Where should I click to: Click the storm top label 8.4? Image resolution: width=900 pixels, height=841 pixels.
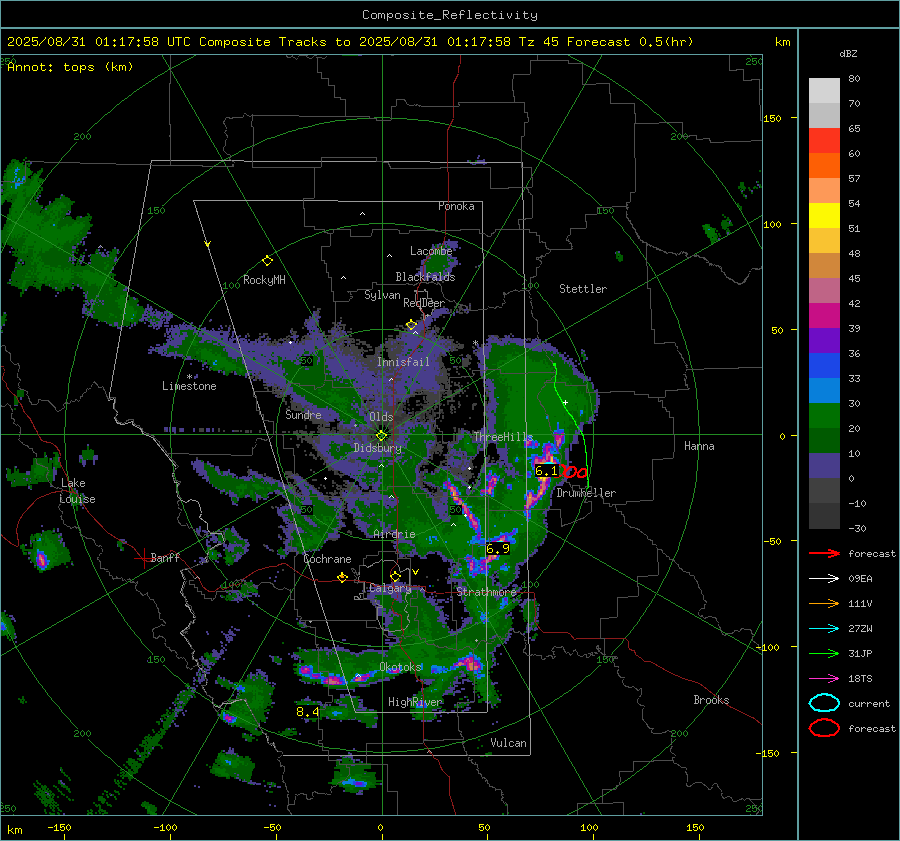click(x=308, y=712)
